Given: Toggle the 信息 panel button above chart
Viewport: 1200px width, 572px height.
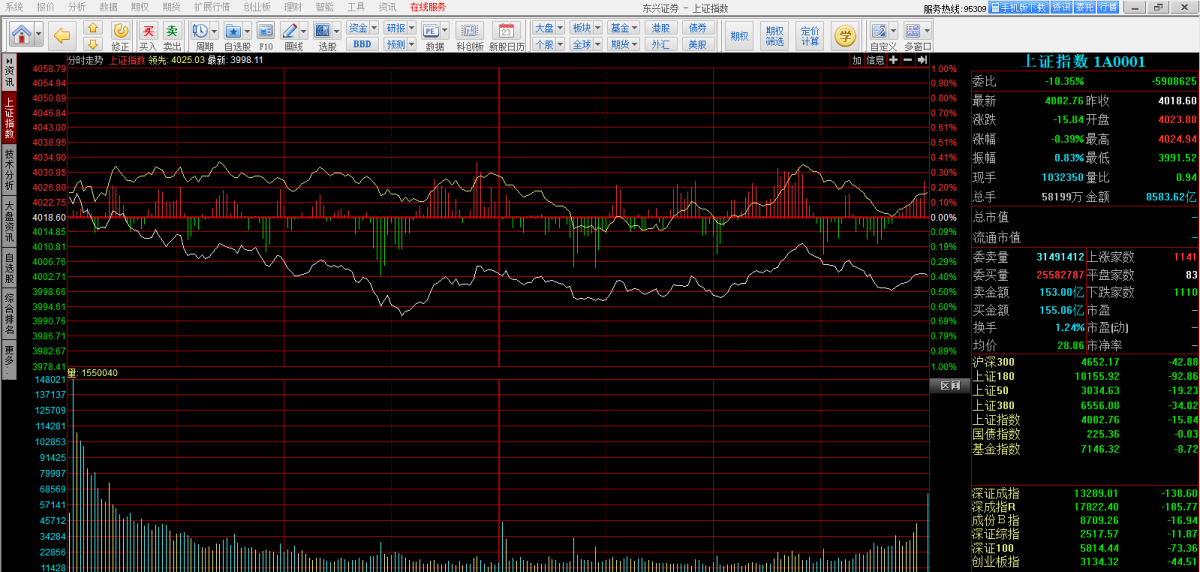Looking at the screenshot, I should click(875, 60).
